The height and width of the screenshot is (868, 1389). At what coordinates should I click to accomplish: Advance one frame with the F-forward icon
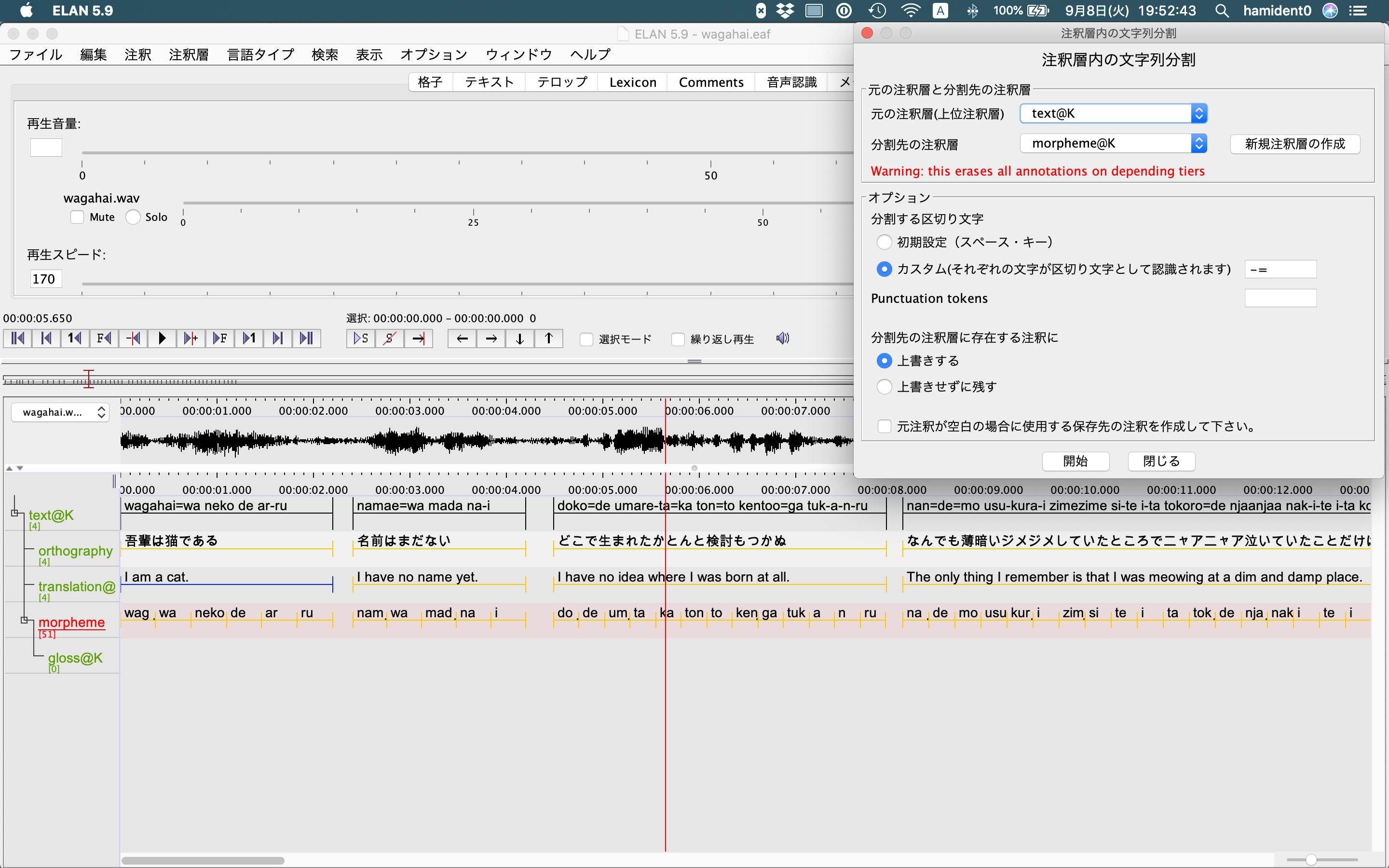pyautogui.click(x=220, y=338)
